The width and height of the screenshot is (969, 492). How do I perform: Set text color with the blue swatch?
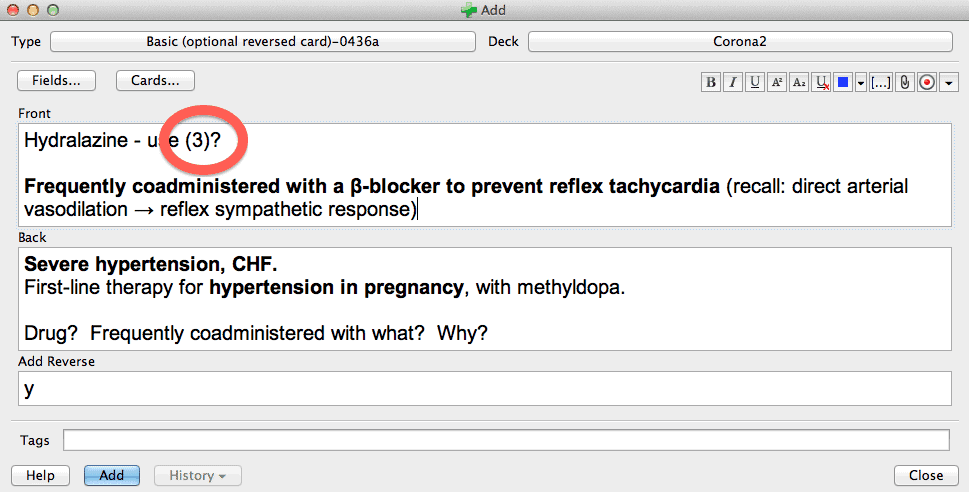pos(843,82)
